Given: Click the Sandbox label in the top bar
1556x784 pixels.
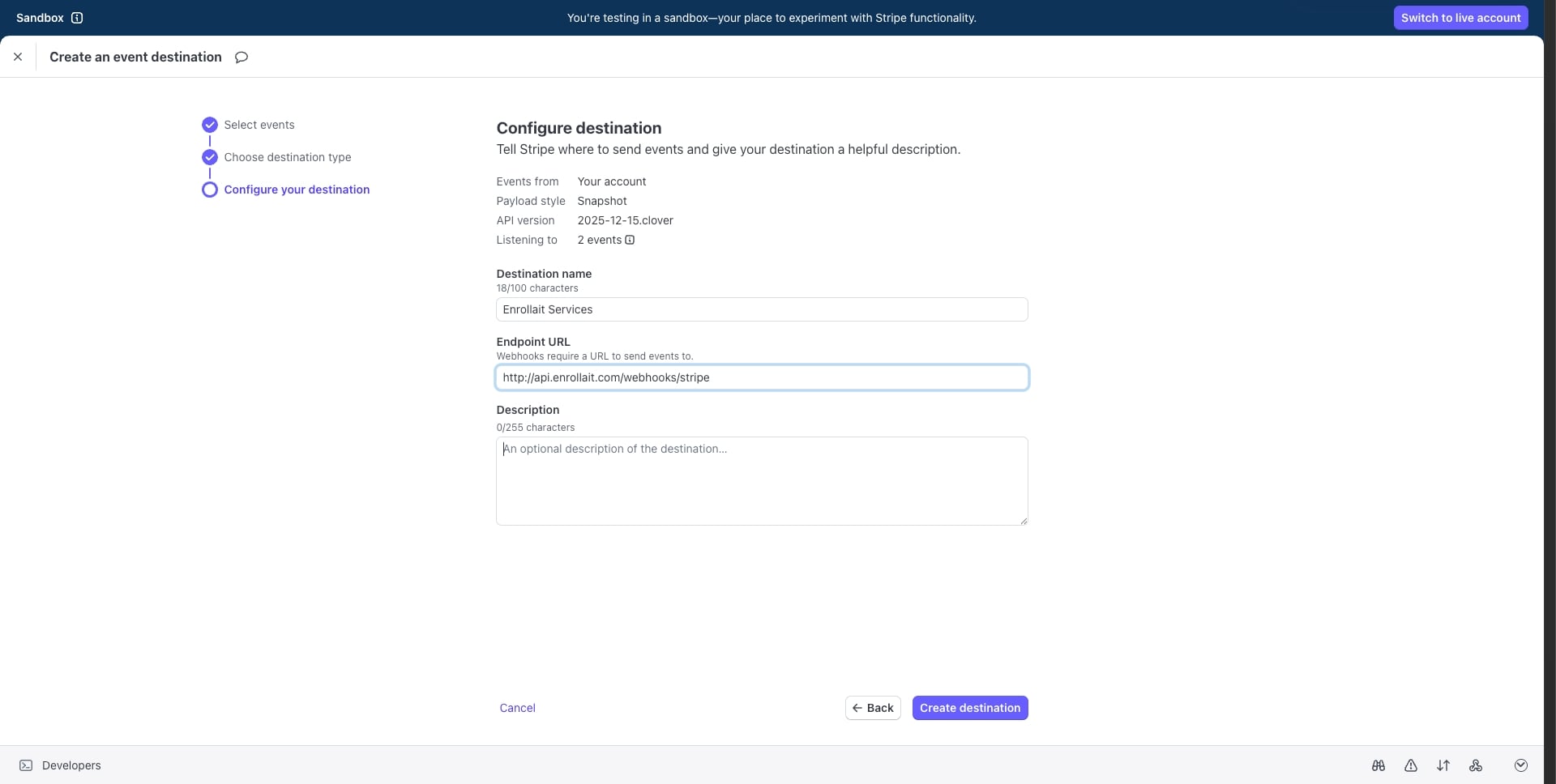Looking at the screenshot, I should [38, 17].
